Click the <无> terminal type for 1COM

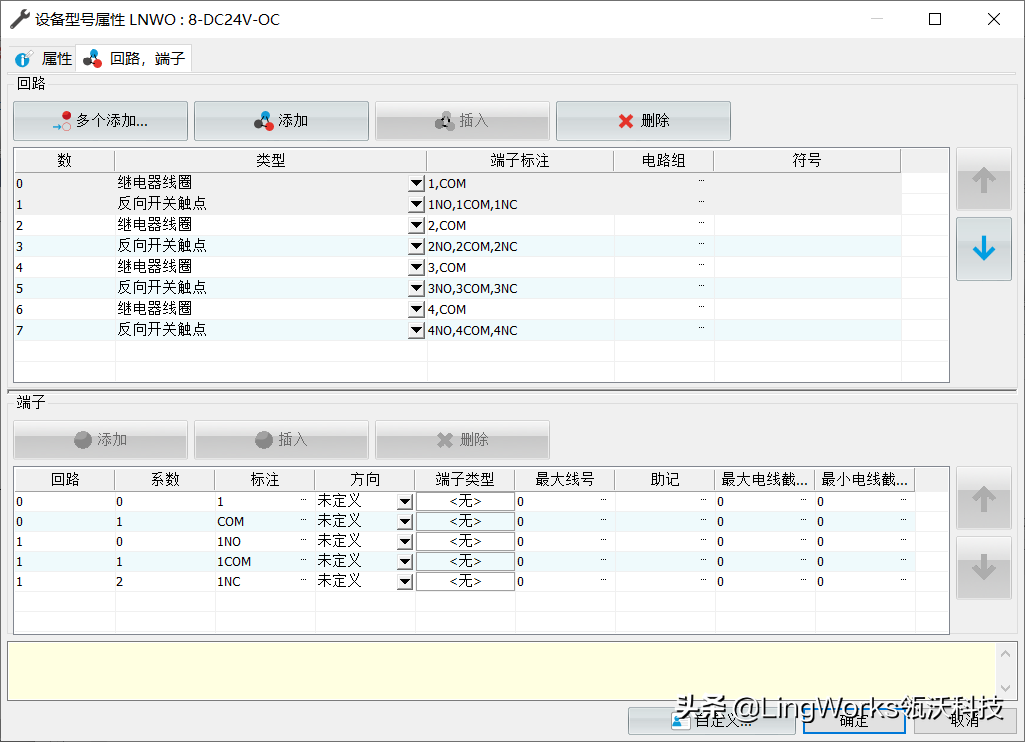click(465, 562)
